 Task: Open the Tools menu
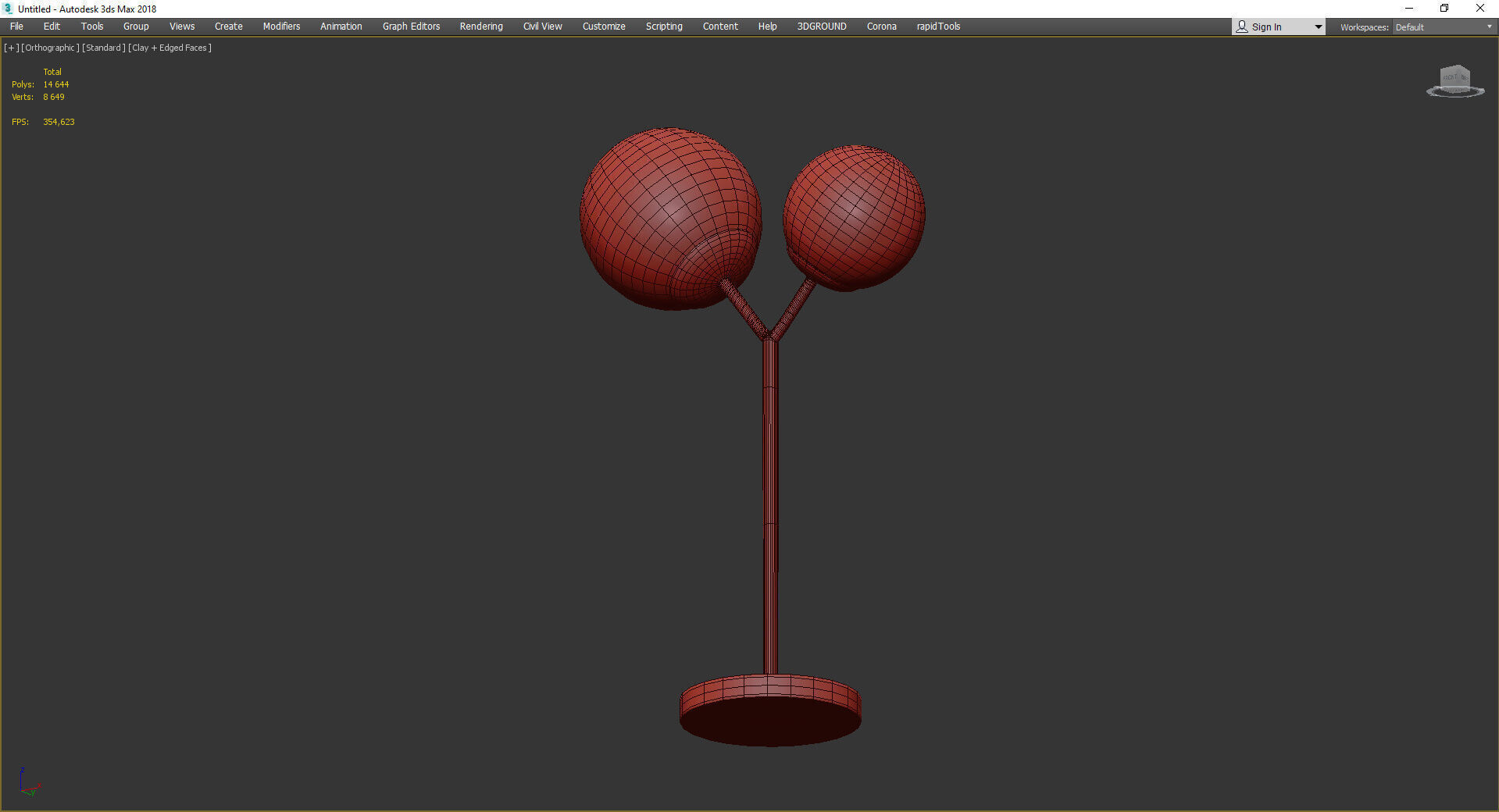(x=92, y=27)
